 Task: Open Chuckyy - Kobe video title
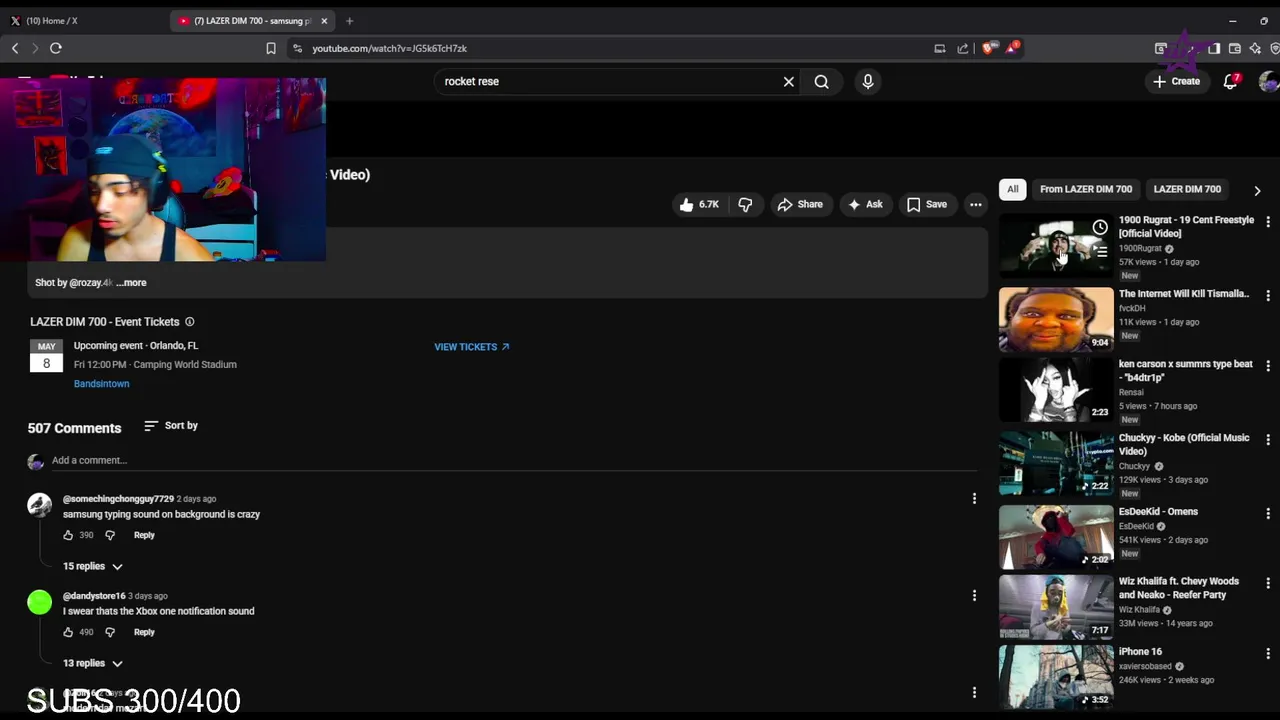[1184, 444]
